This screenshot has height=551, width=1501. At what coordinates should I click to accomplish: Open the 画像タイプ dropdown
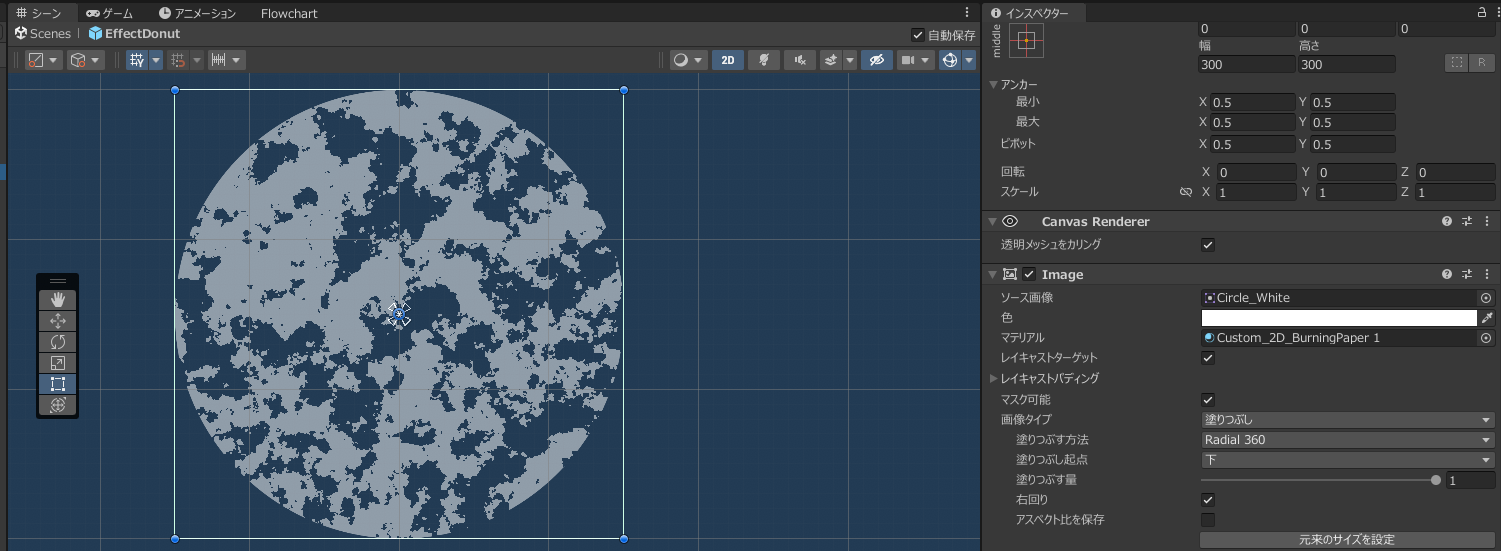point(1347,420)
